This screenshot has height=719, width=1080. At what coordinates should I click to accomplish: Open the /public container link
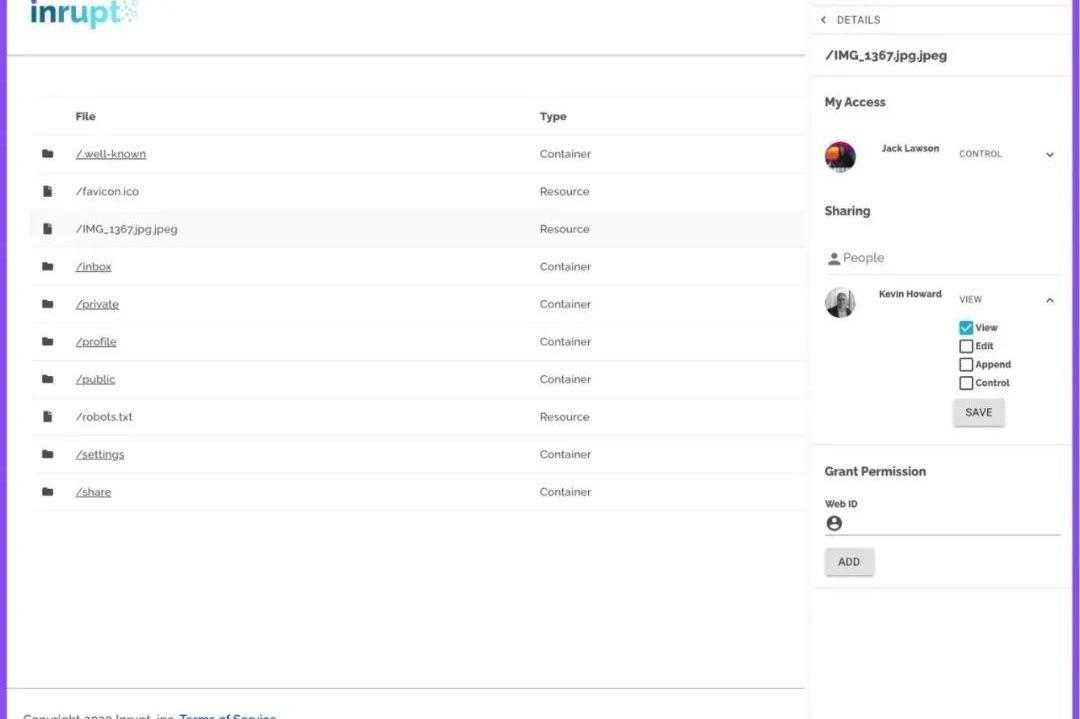pyautogui.click(x=95, y=379)
